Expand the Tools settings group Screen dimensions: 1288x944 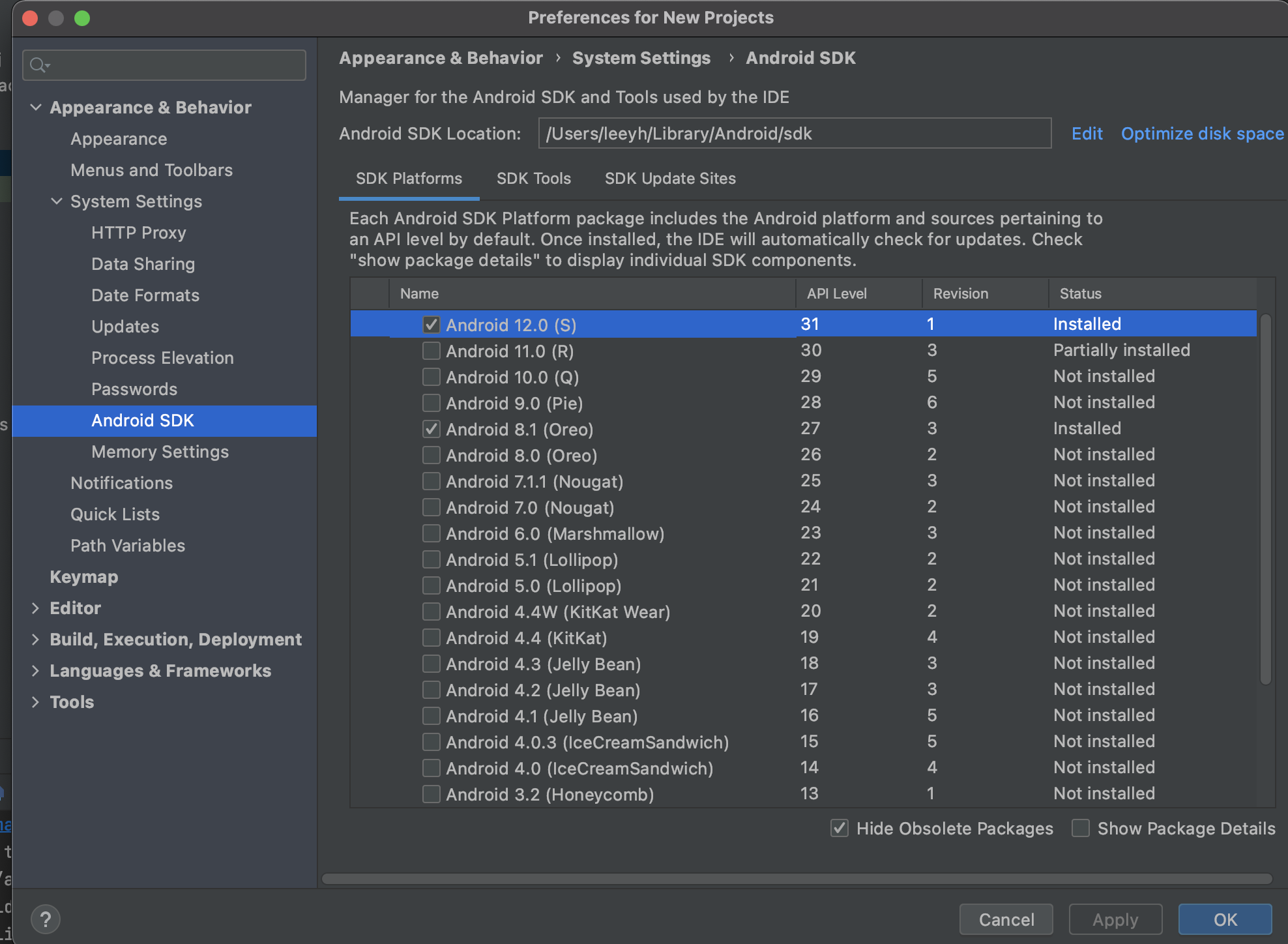click(37, 702)
